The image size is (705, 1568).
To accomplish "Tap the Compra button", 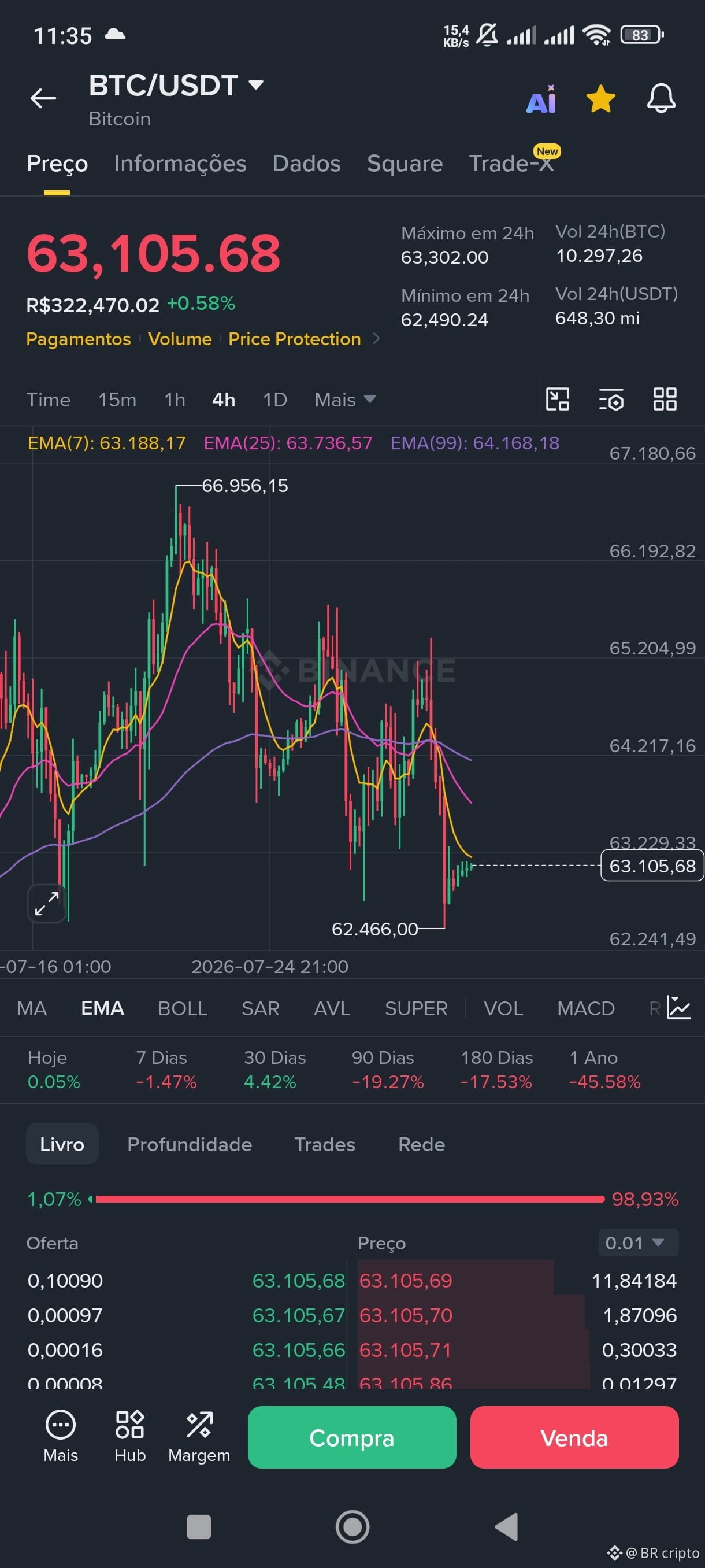I will (x=352, y=1437).
